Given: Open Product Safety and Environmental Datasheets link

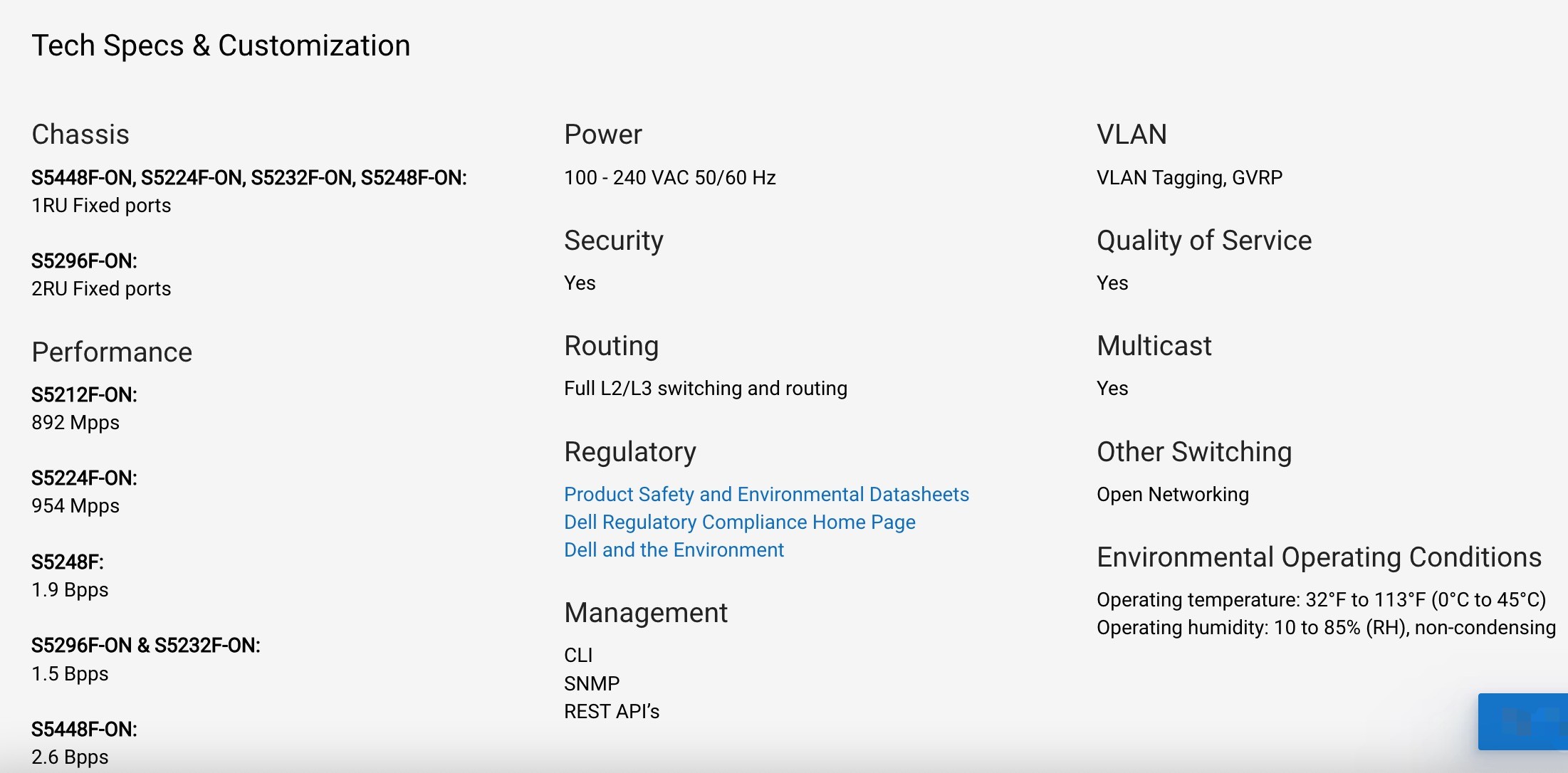Looking at the screenshot, I should point(766,494).
